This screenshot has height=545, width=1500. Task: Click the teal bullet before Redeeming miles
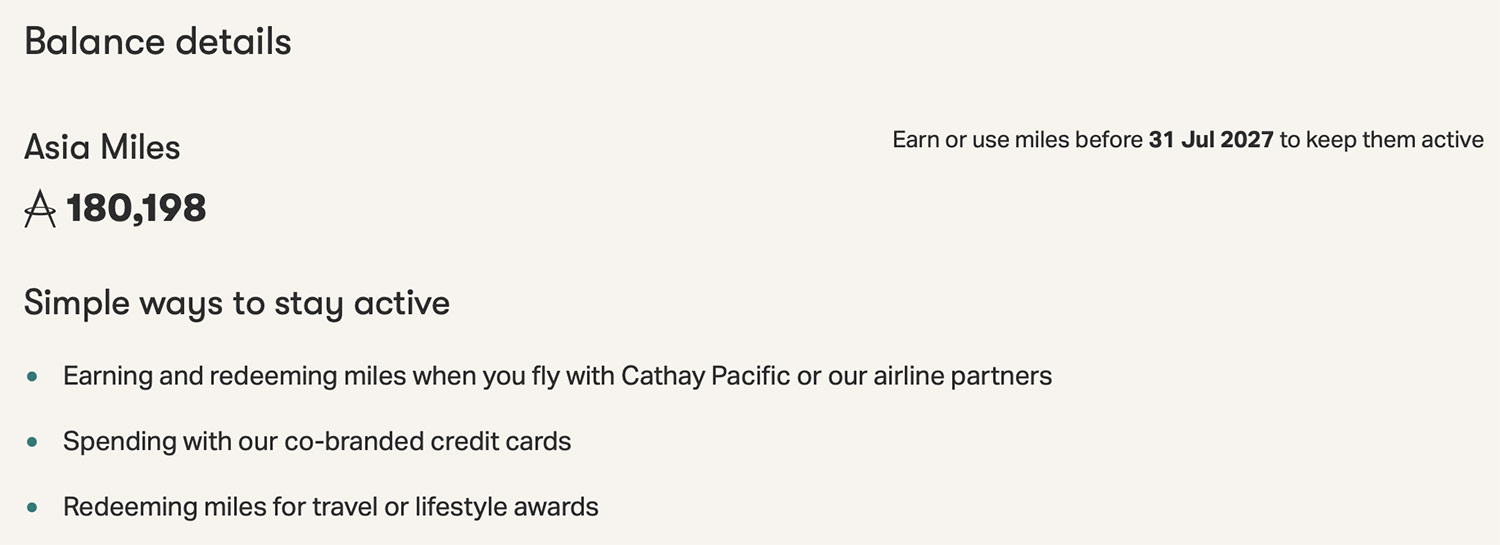tap(33, 507)
